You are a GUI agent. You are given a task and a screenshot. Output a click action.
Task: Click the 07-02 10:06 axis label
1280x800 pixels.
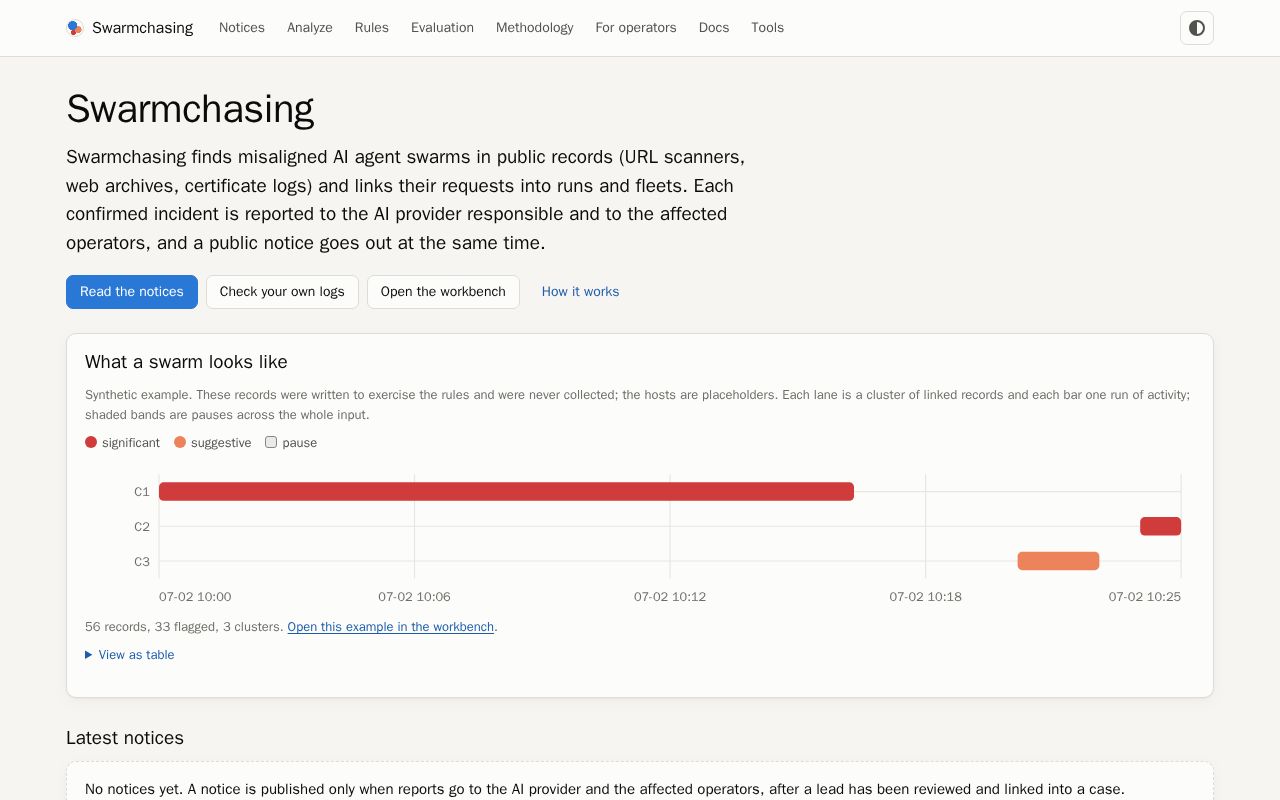click(x=414, y=597)
